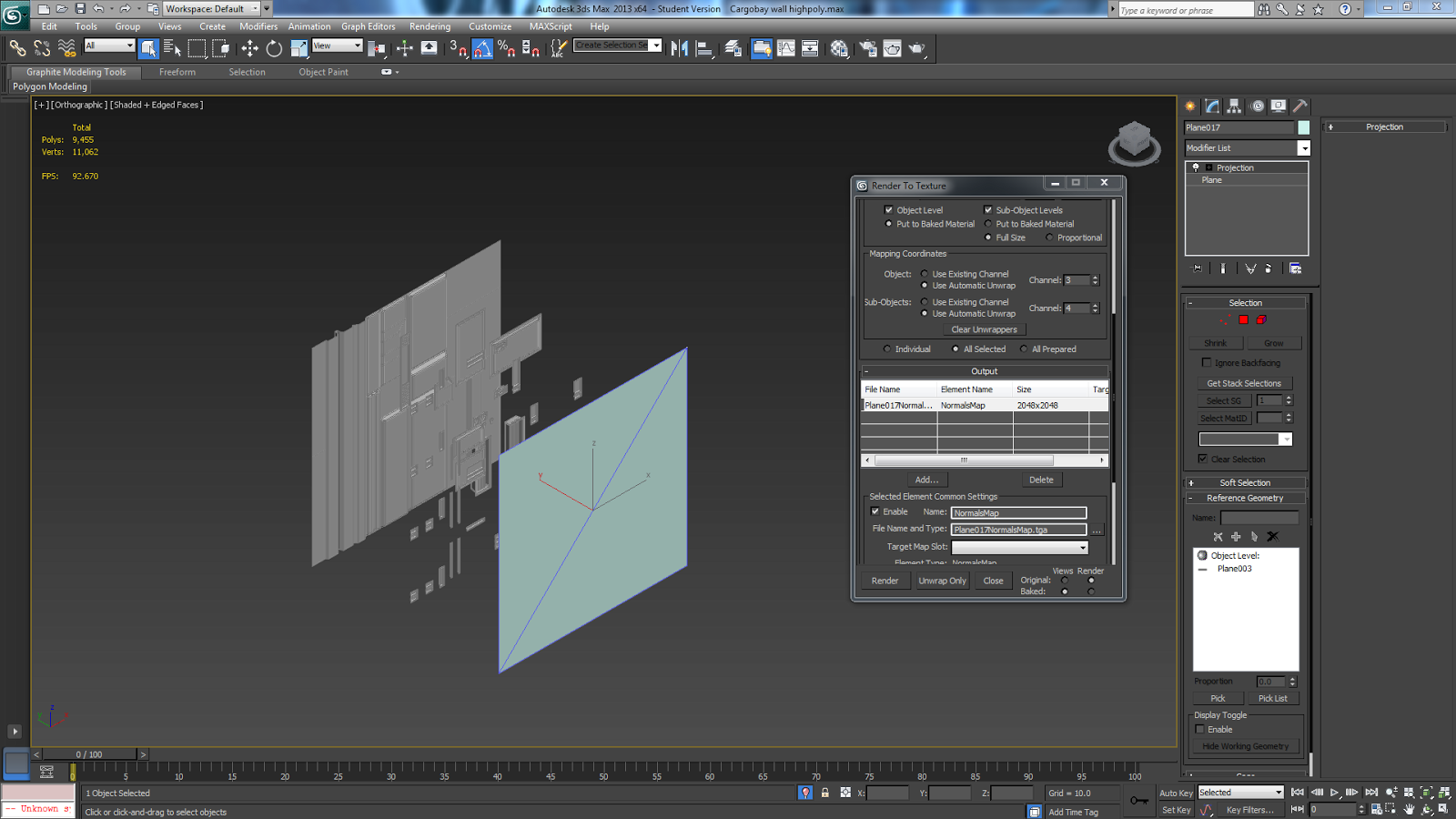Select the Individual radio option
Screen dimensions: 1456x819
pyautogui.click(x=887, y=349)
